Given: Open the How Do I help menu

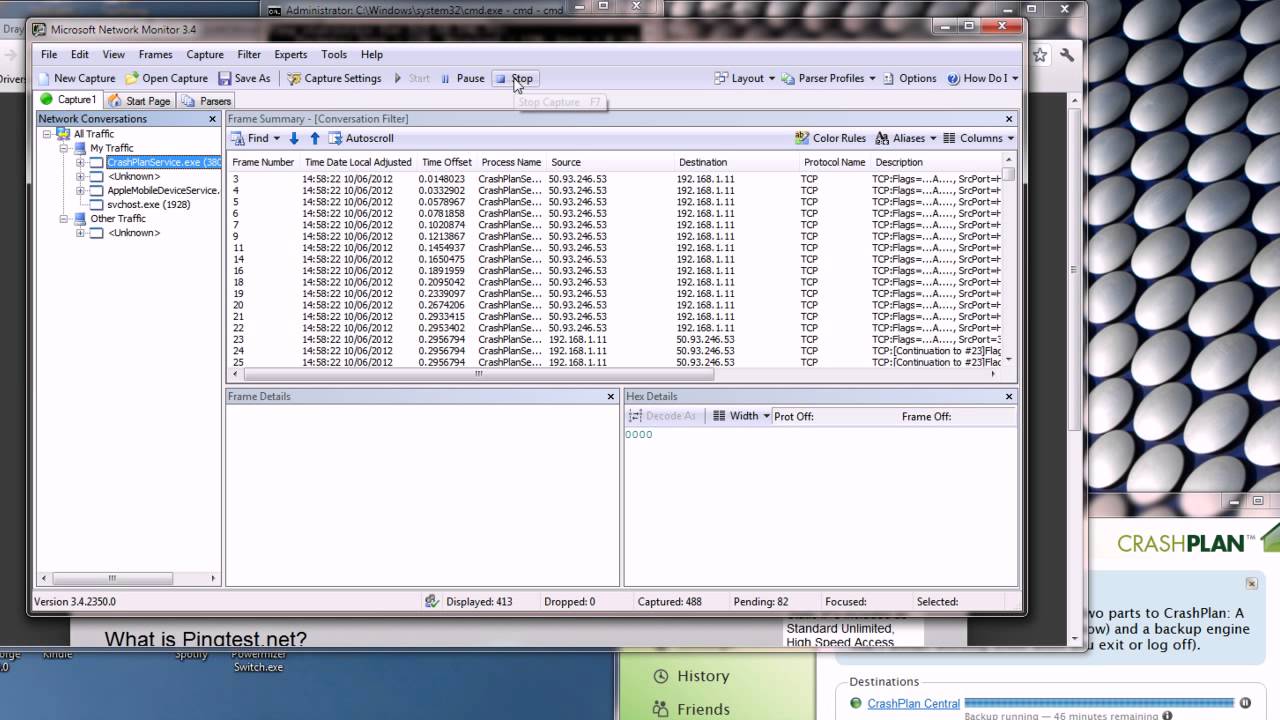Looking at the screenshot, I should [x=982, y=78].
